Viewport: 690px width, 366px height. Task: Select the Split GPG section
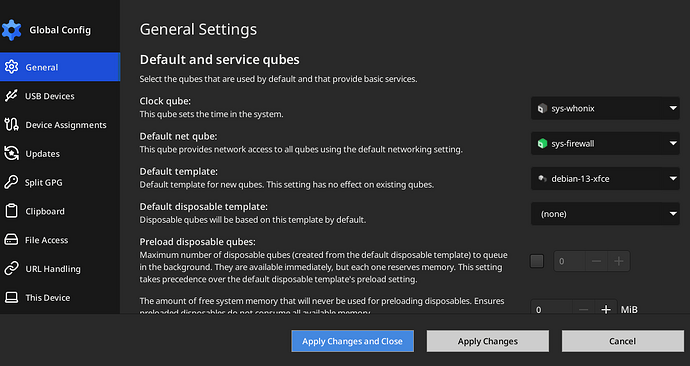coord(60,182)
